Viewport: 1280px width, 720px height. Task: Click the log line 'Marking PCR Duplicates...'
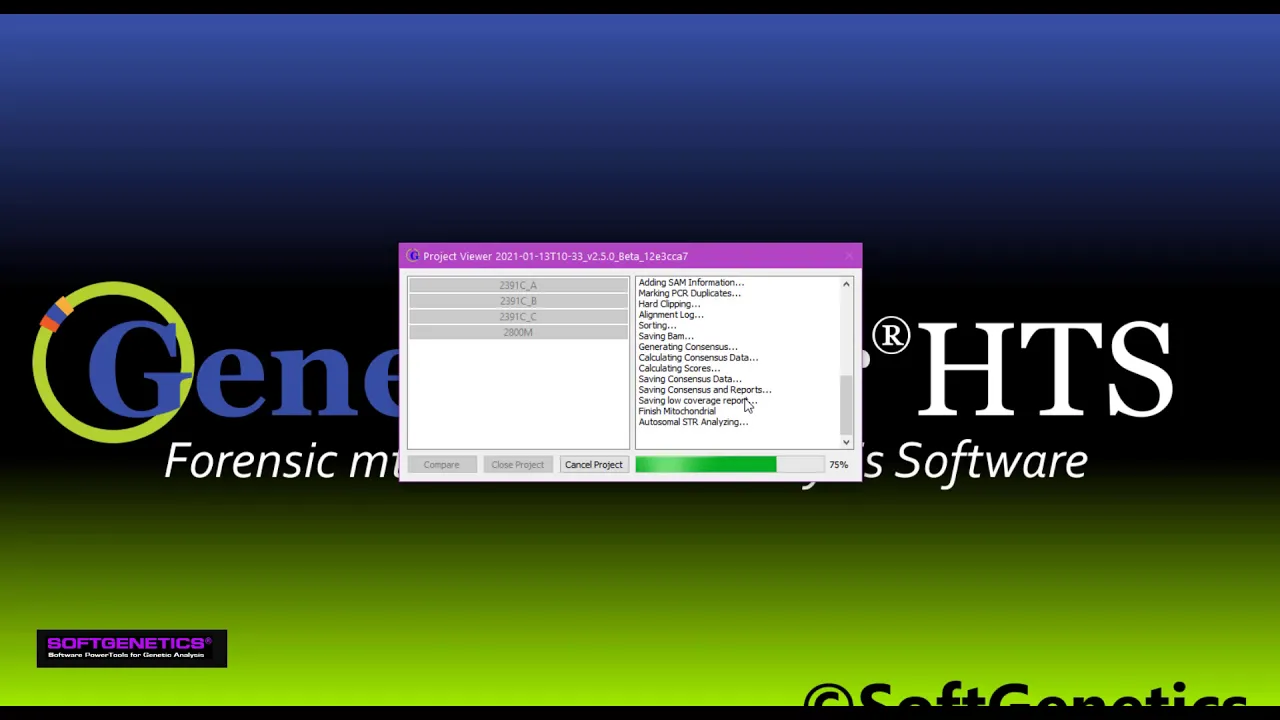click(x=689, y=293)
